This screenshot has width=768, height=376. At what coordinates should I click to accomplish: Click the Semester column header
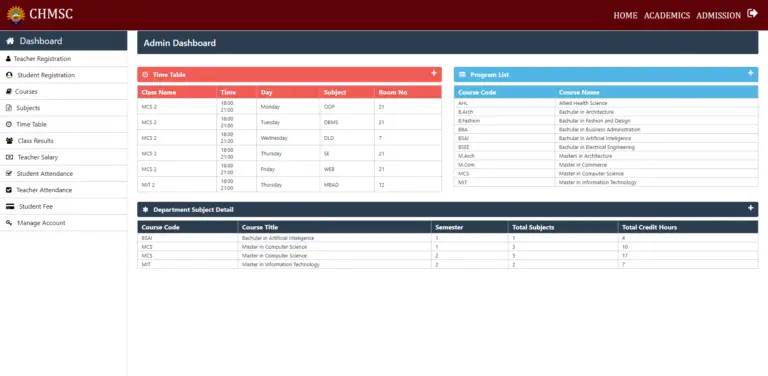point(469,227)
